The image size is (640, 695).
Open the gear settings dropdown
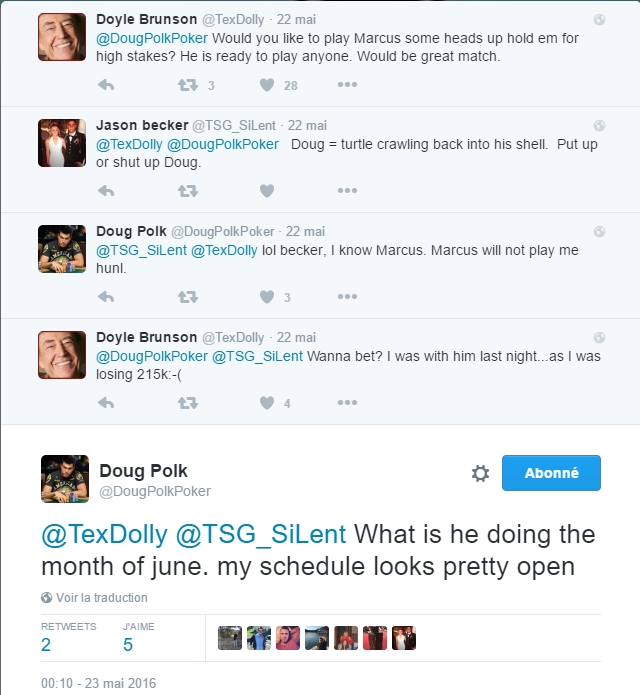click(479, 473)
